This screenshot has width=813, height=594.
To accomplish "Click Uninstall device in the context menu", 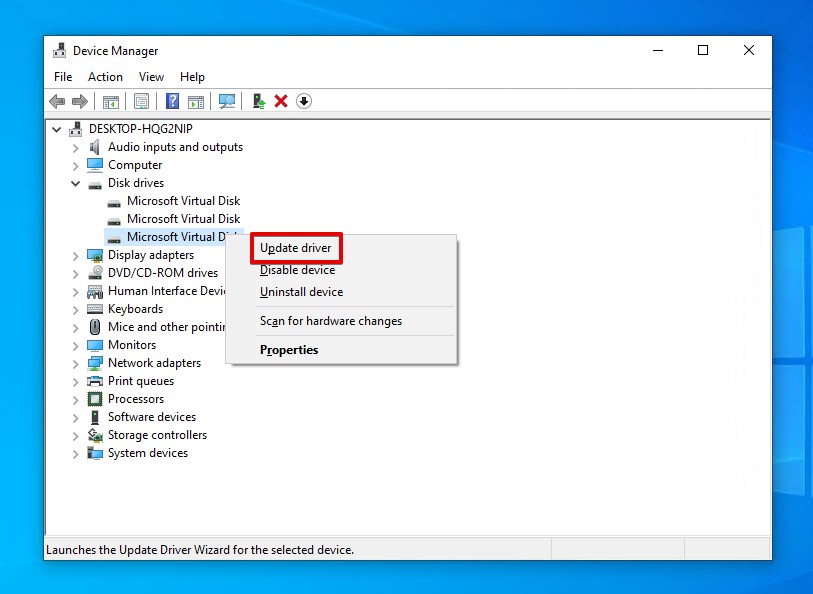I will 301,292.
